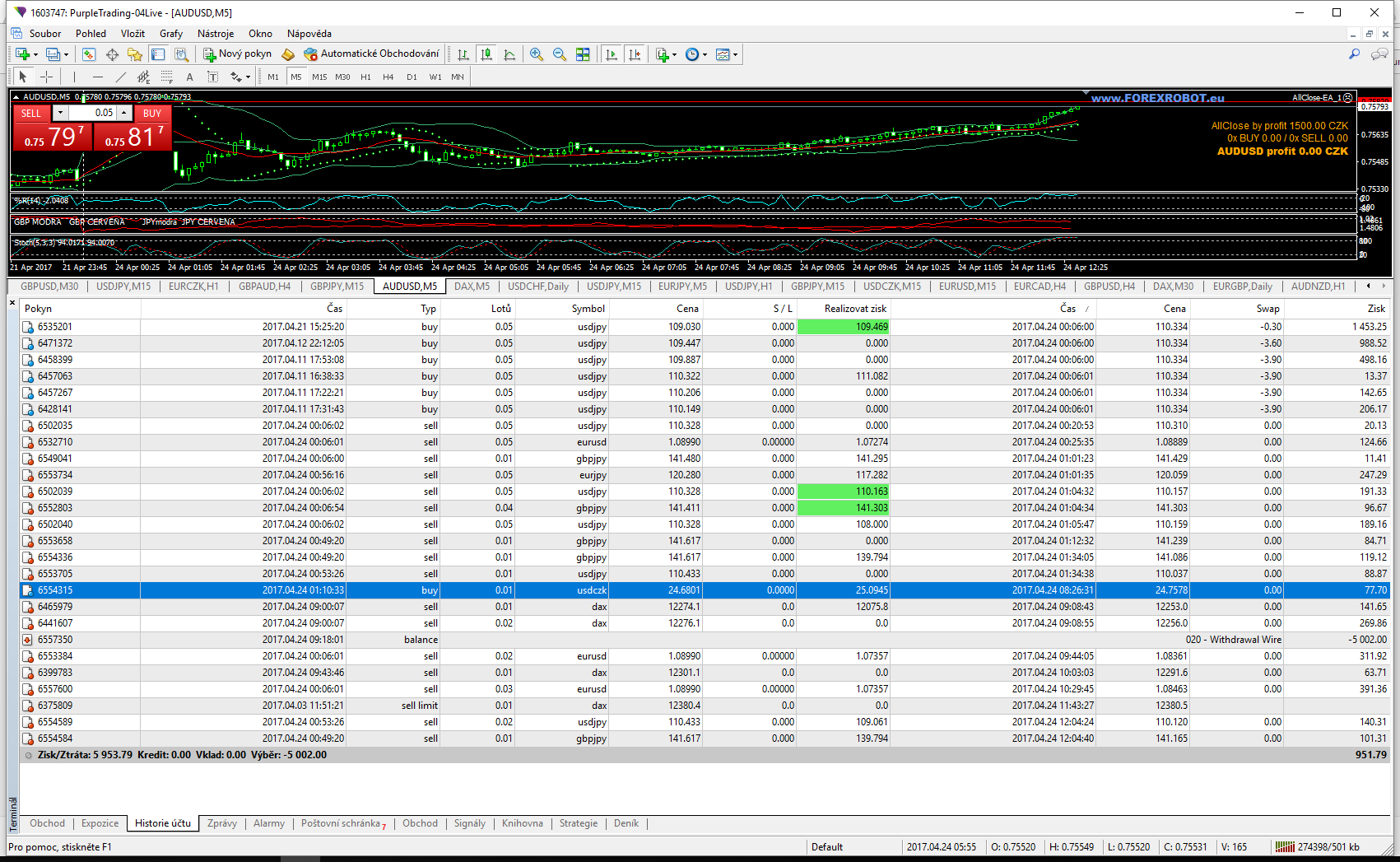
Task: Select the text tool A
Action: coord(190,77)
